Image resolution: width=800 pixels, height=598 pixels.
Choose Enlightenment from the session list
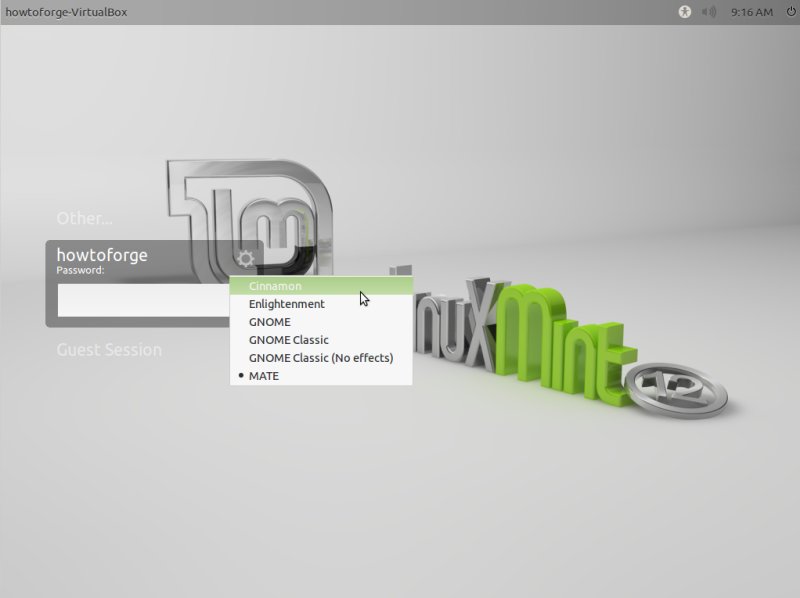coord(321,304)
